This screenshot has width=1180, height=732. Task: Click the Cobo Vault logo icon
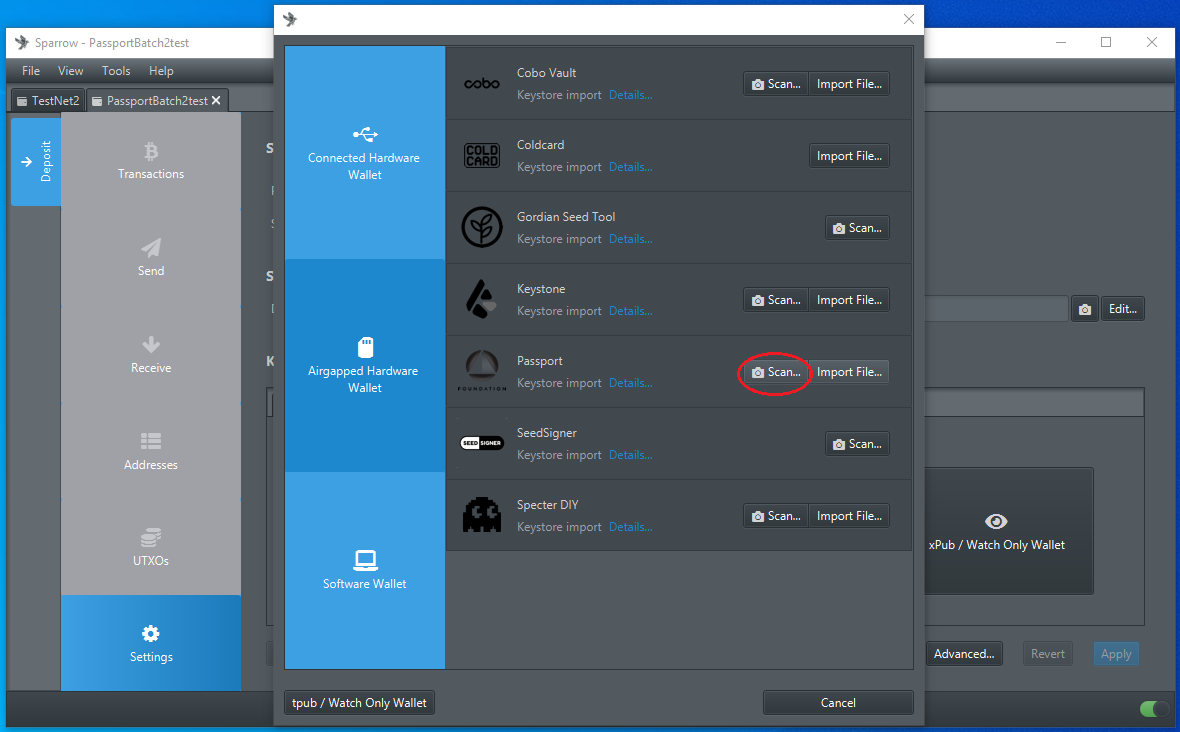point(482,84)
